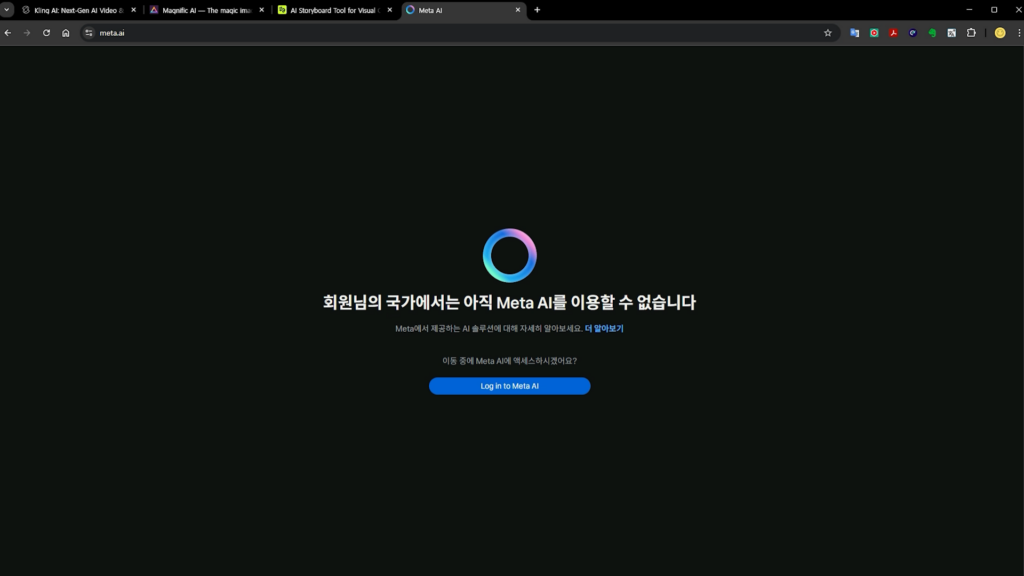Switch to the Magnific AI tab
Image resolution: width=1024 pixels, height=576 pixels.
coord(206,10)
